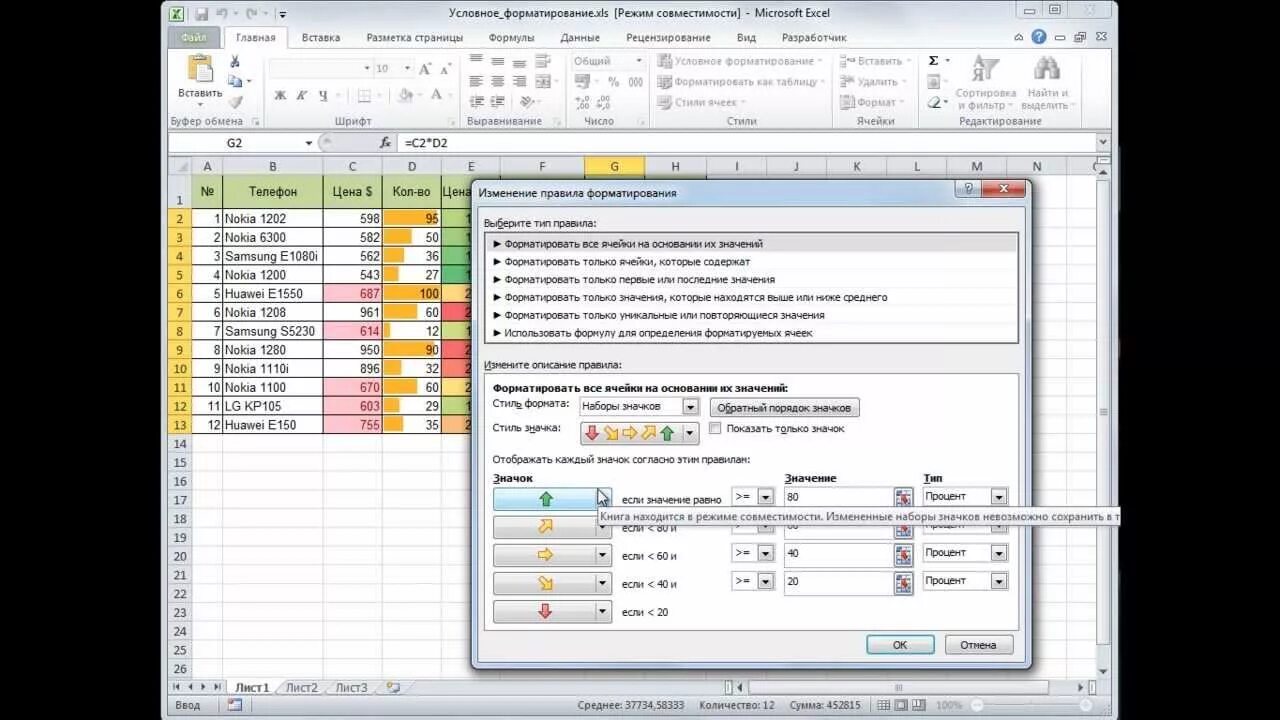Click the Clear eraser icon
This screenshot has width=1280, height=720.
click(x=934, y=102)
